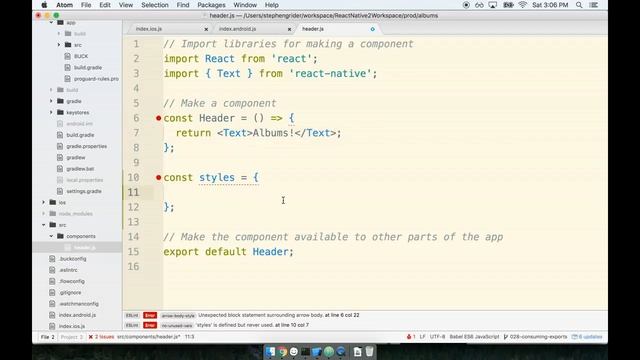
Task: Click the Wi-Fi icon in menu bar
Action: point(522,5)
